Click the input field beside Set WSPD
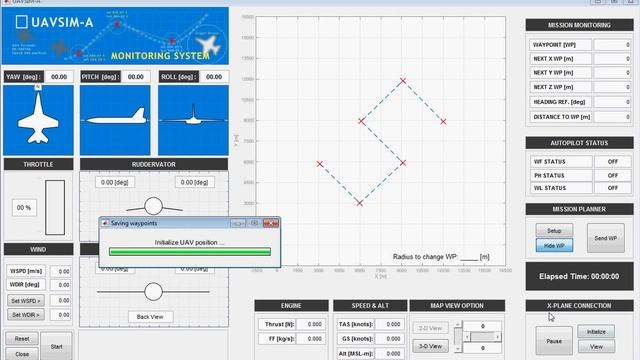This screenshot has height=360, width=640. pos(60,300)
